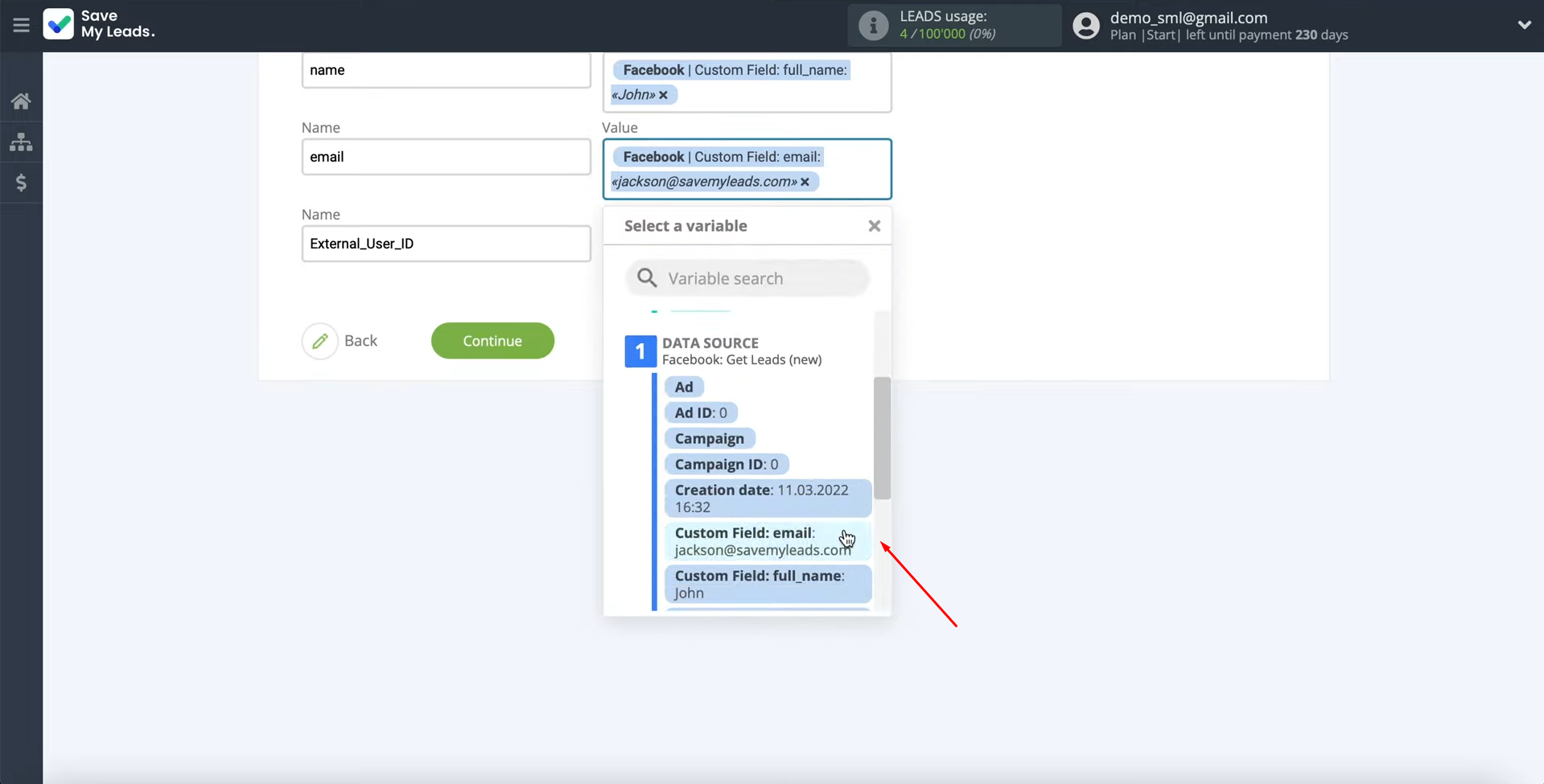The width and height of the screenshot is (1544, 784).
Task: Open the hamburger menu
Action: (x=21, y=25)
